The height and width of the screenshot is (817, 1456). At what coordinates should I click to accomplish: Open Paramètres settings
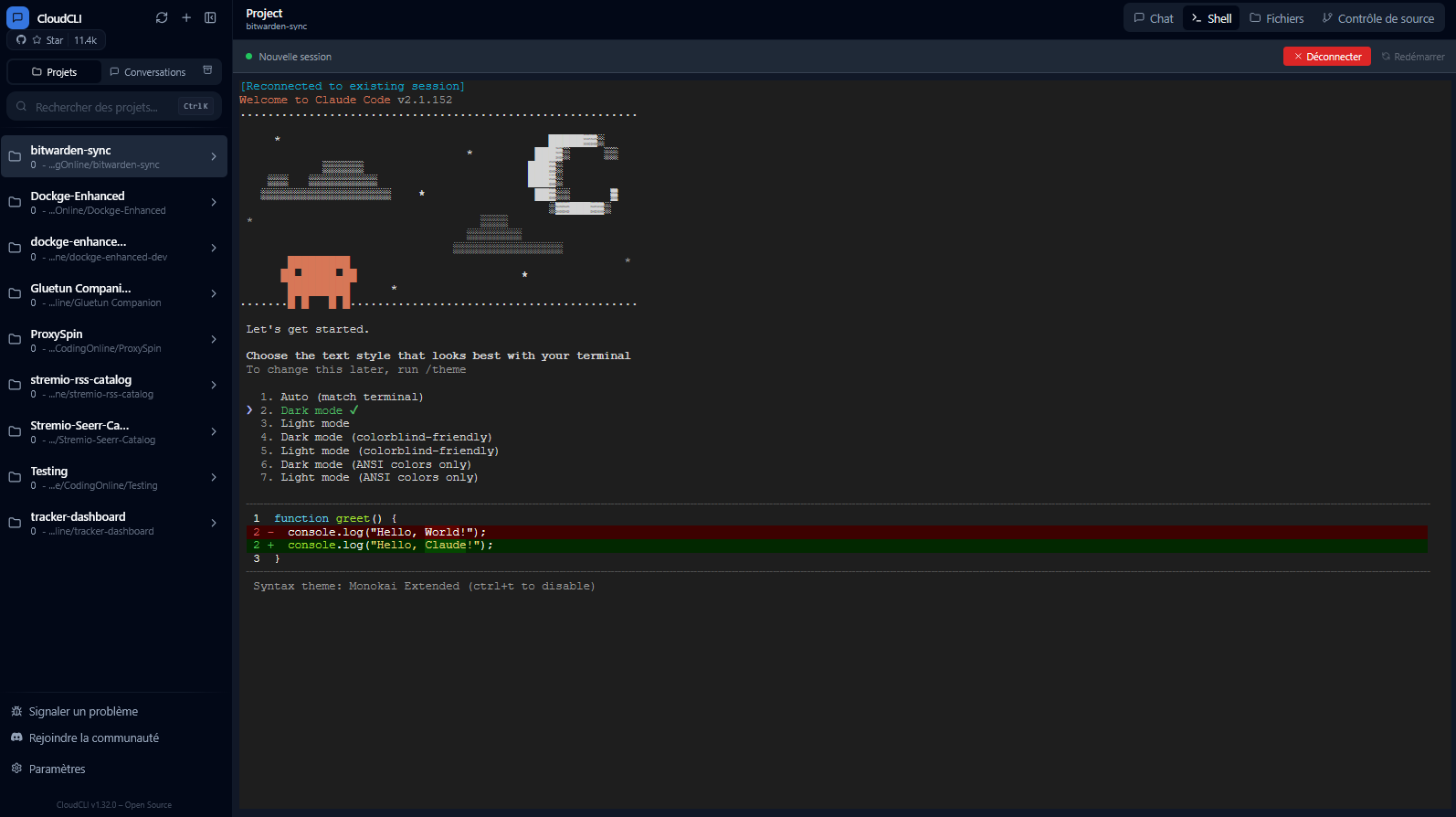[48, 769]
